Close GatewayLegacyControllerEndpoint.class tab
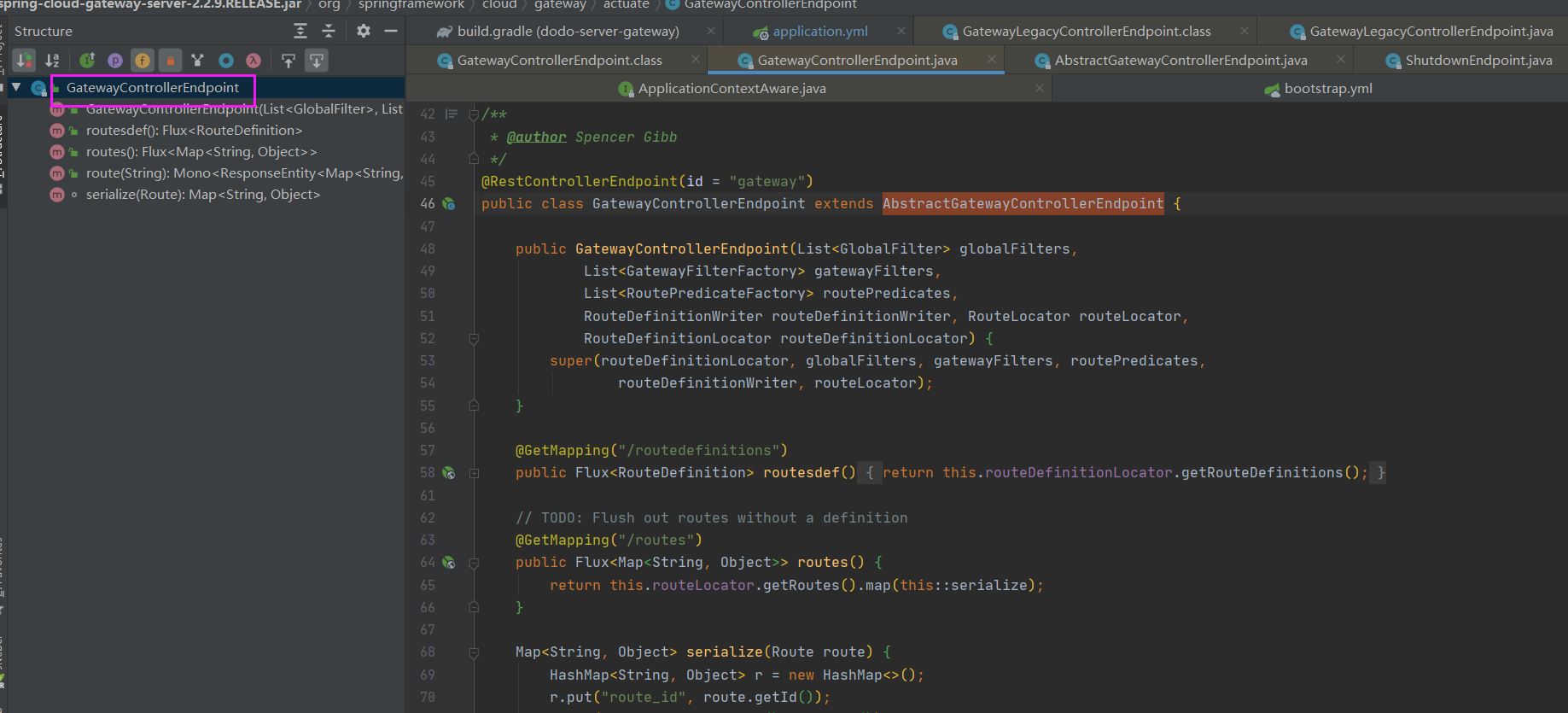This screenshot has height=713, width=1568. click(1244, 31)
